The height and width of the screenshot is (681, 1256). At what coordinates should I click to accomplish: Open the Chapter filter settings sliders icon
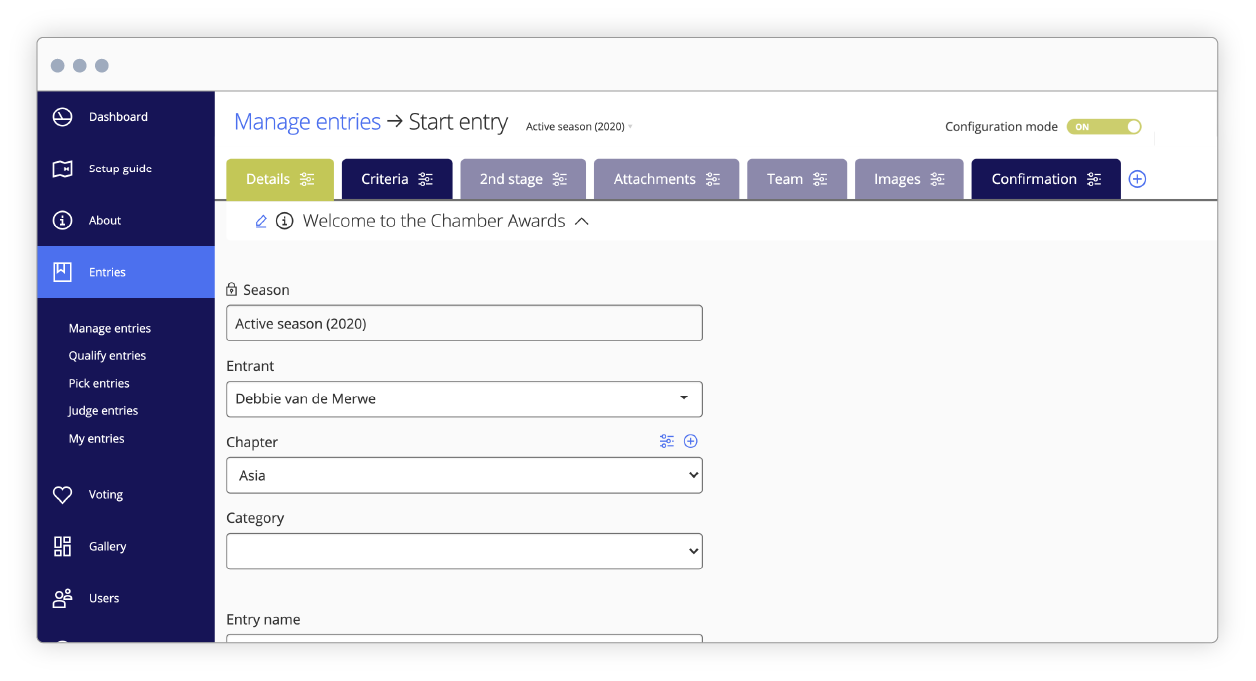(667, 441)
